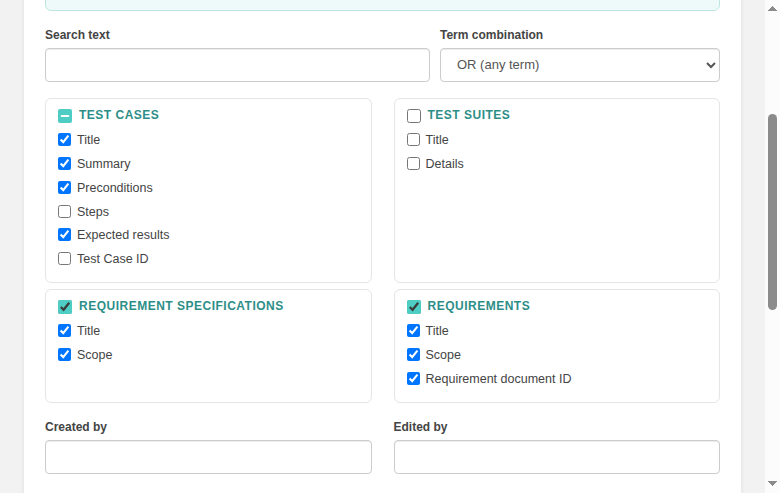Viewport: 780px width, 493px height.
Task: Uncheck the Preconditions checkbox
Action: (x=65, y=187)
